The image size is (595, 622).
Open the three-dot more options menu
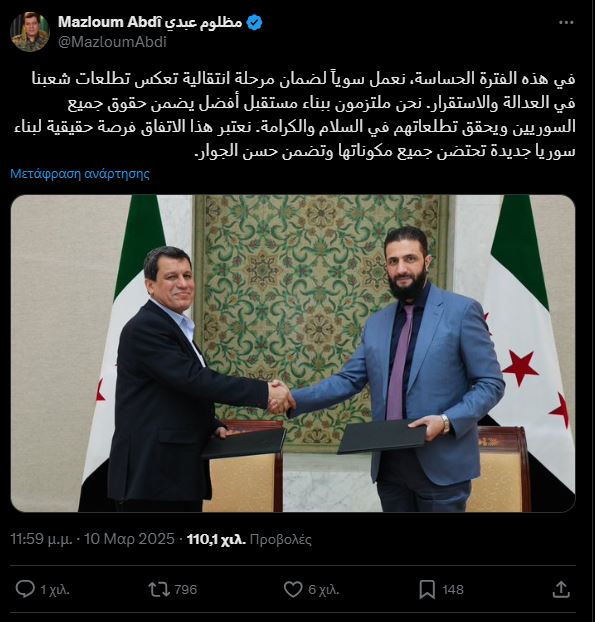pyautogui.click(x=566, y=23)
